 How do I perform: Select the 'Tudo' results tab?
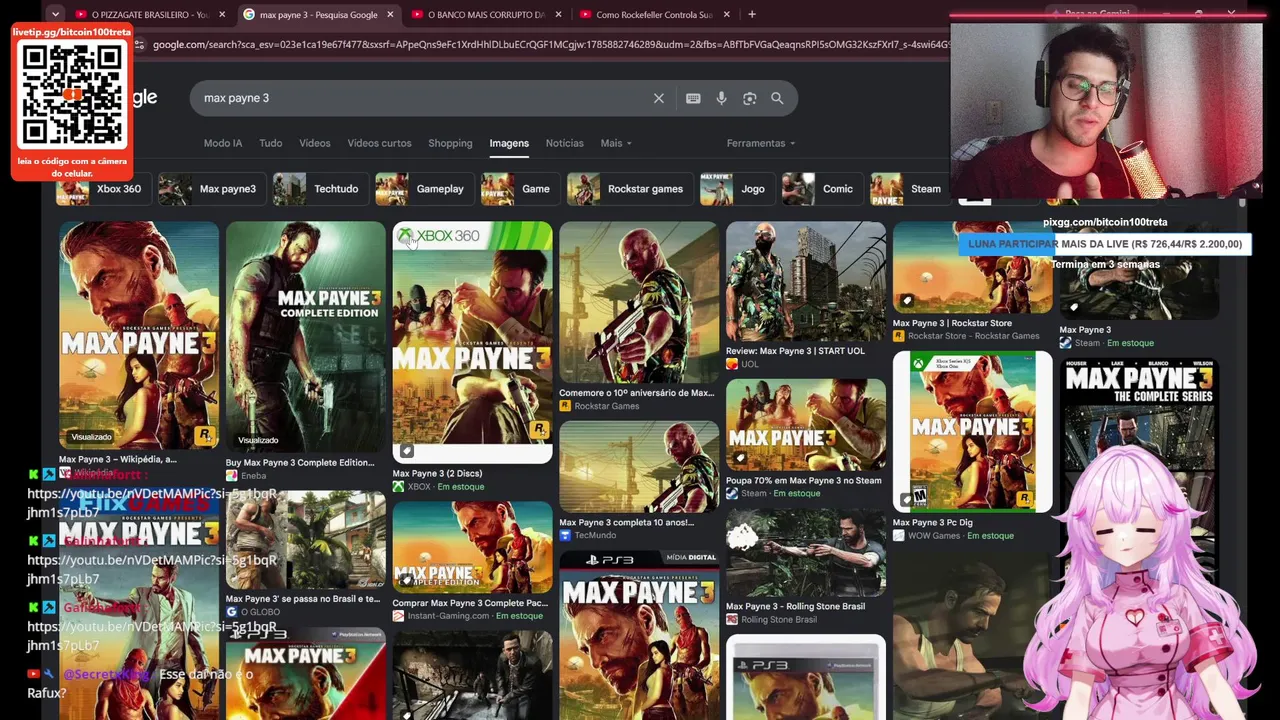[271, 143]
